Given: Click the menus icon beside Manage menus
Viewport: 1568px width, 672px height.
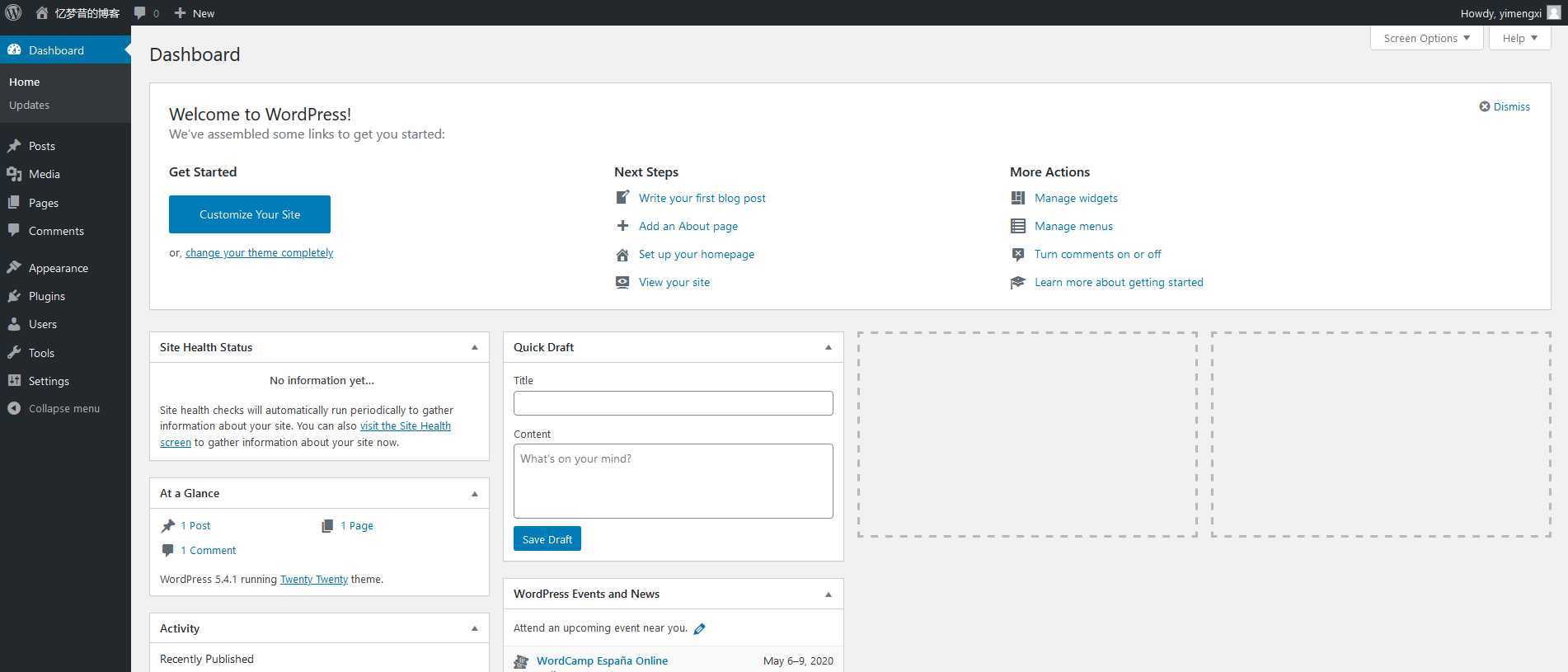Looking at the screenshot, I should 1018,226.
